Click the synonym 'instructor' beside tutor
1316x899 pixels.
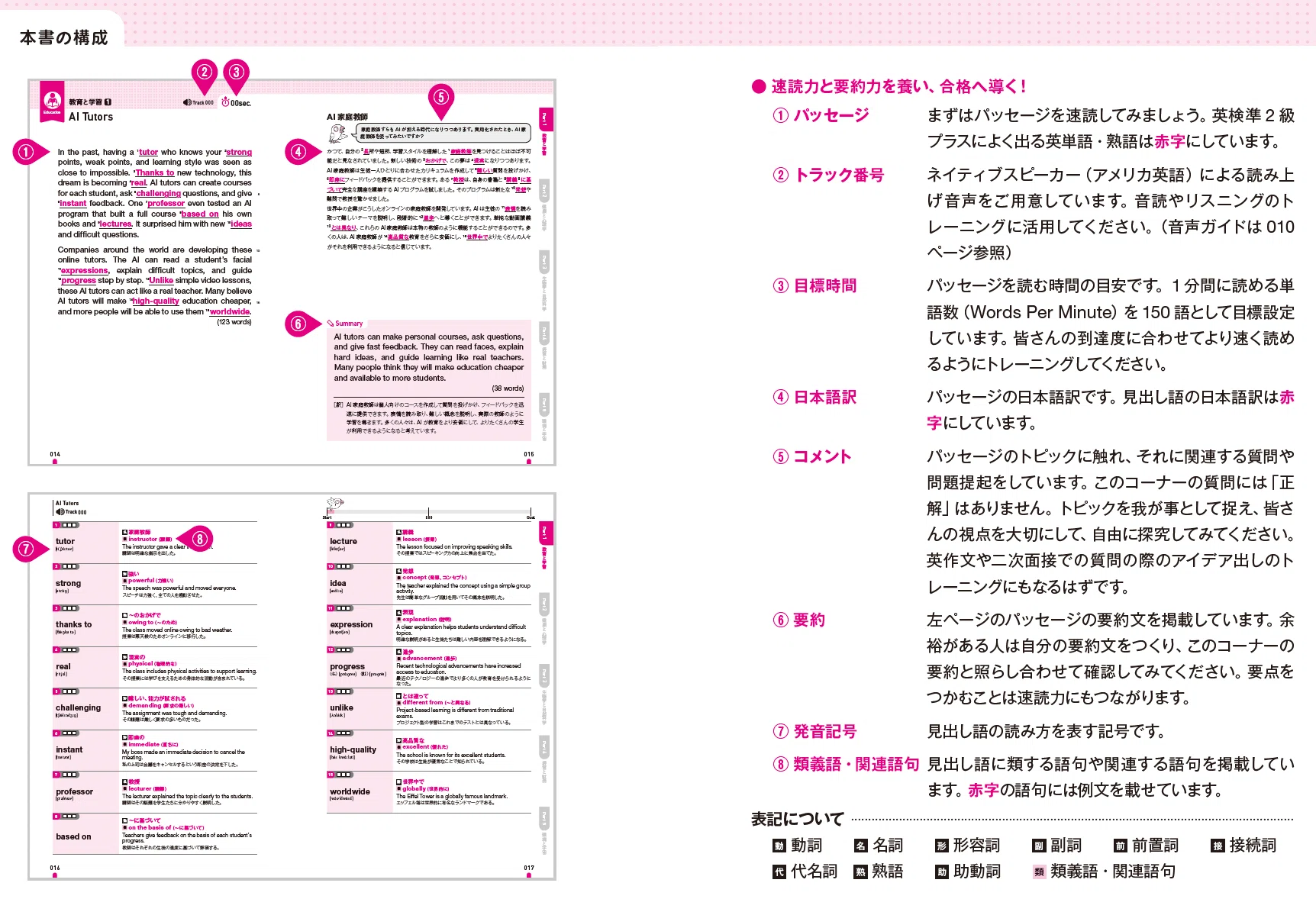[x=143, y=540]
